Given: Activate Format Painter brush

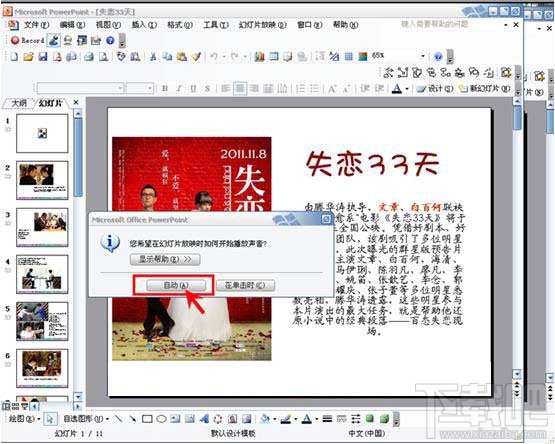Looking at the screenshot, I should (196, 56).
